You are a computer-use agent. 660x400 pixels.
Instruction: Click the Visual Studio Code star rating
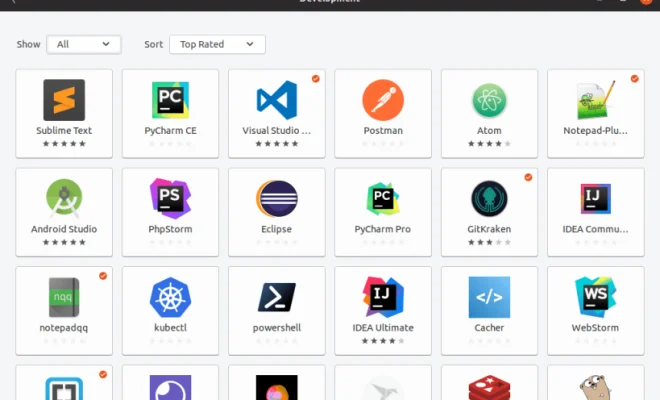(x=277, y=144)
